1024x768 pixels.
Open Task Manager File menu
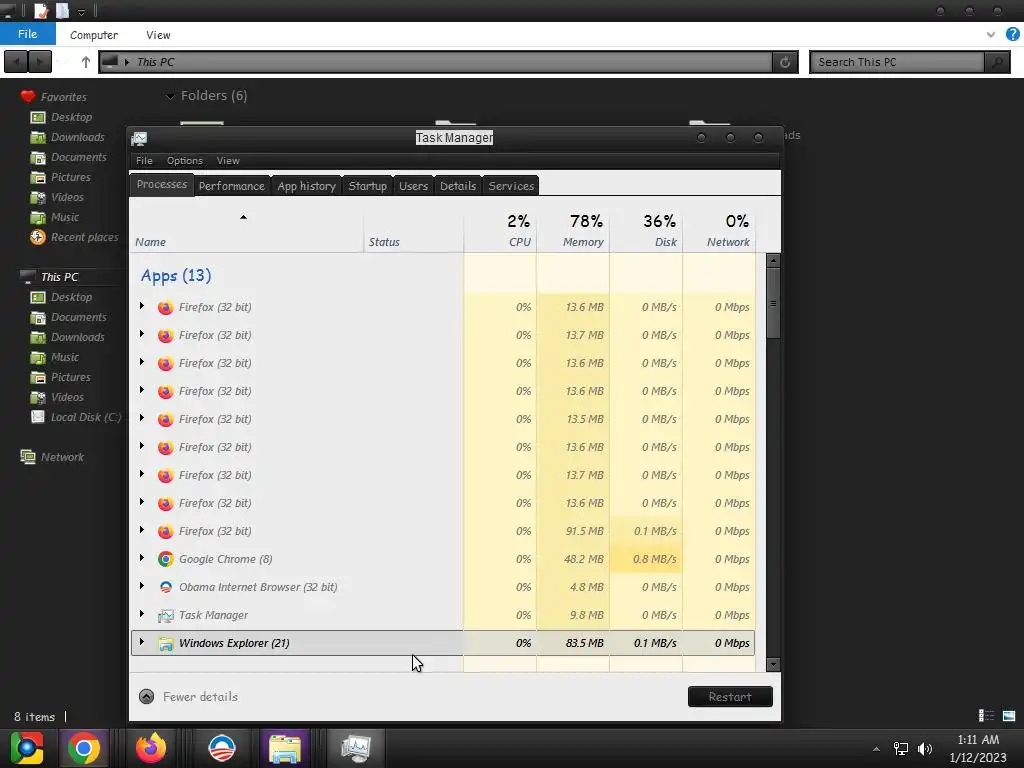click(x=144, y=161)
